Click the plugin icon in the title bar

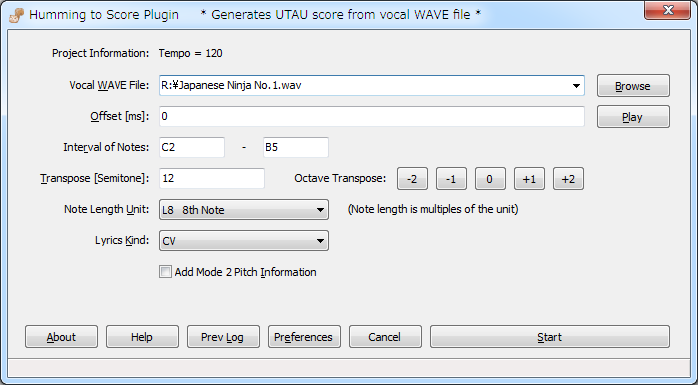pos(16,15)
